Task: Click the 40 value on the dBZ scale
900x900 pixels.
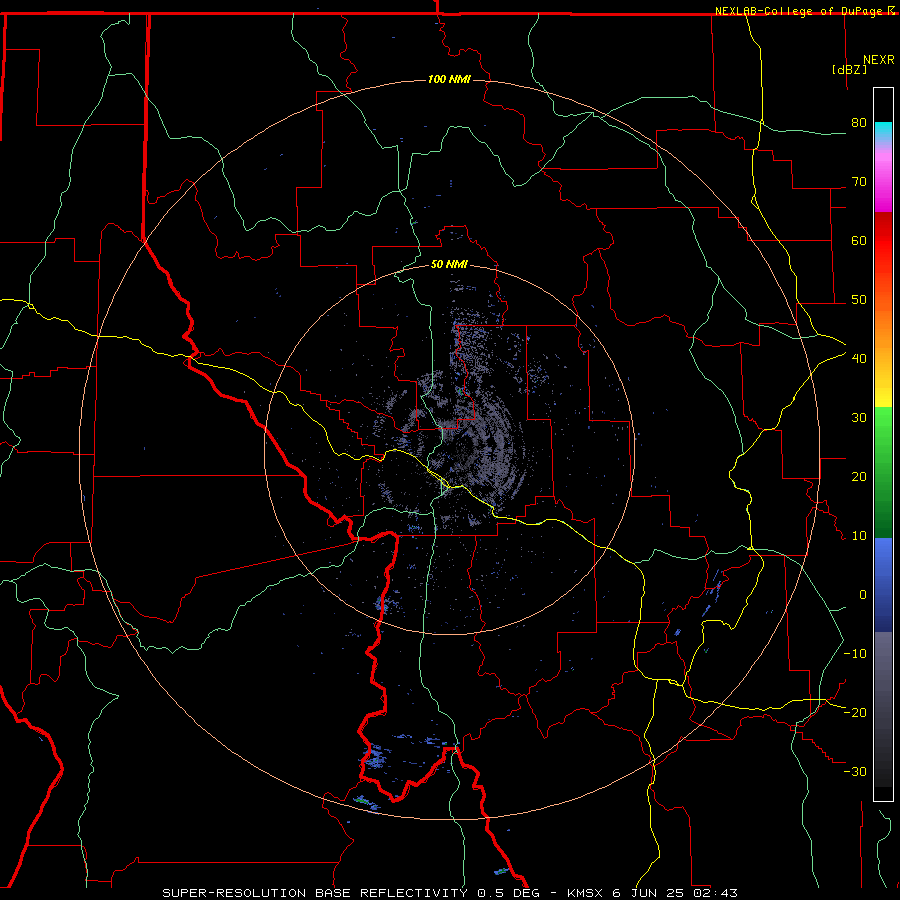Action: 859,358
